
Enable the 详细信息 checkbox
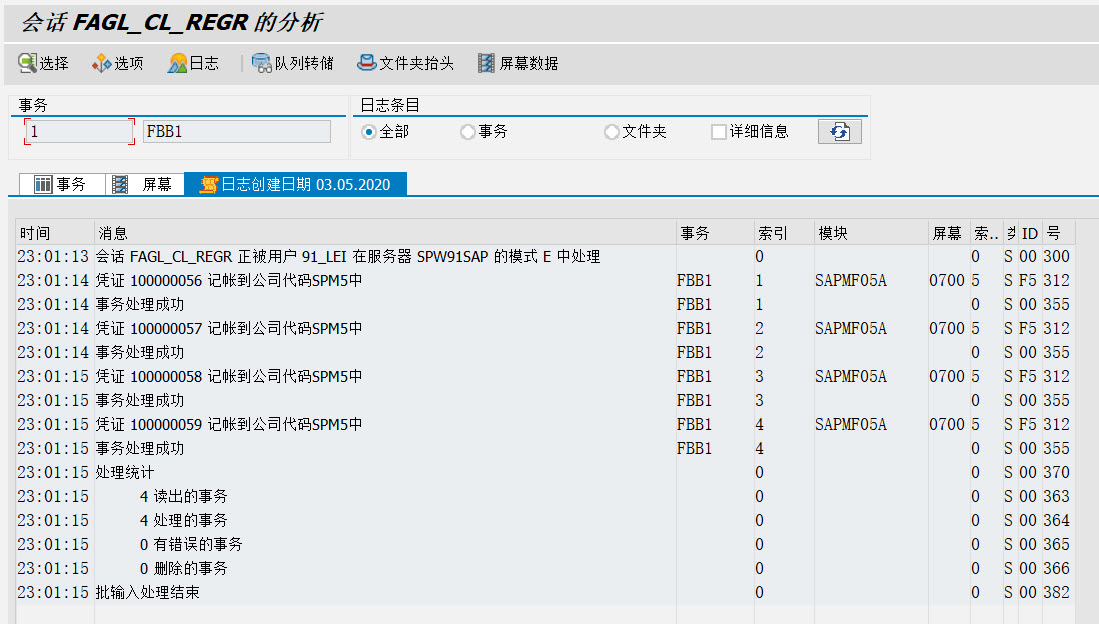pyautogui.click(x=717, y=131)
